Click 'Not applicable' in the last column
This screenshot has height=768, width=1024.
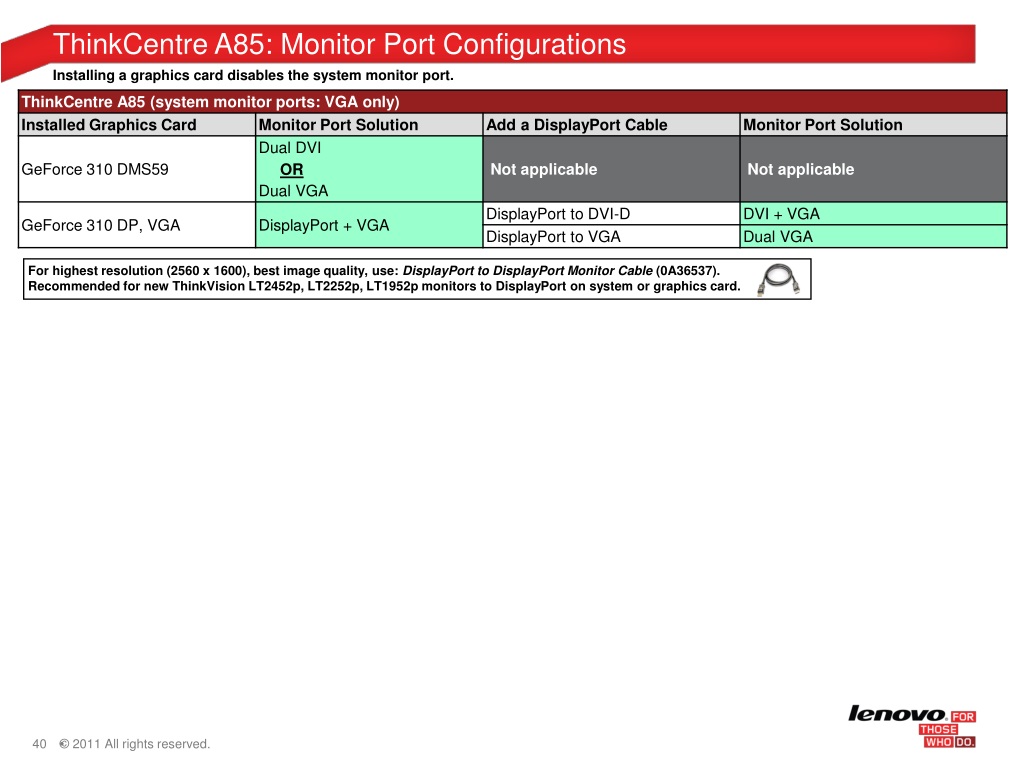[801, 170]
